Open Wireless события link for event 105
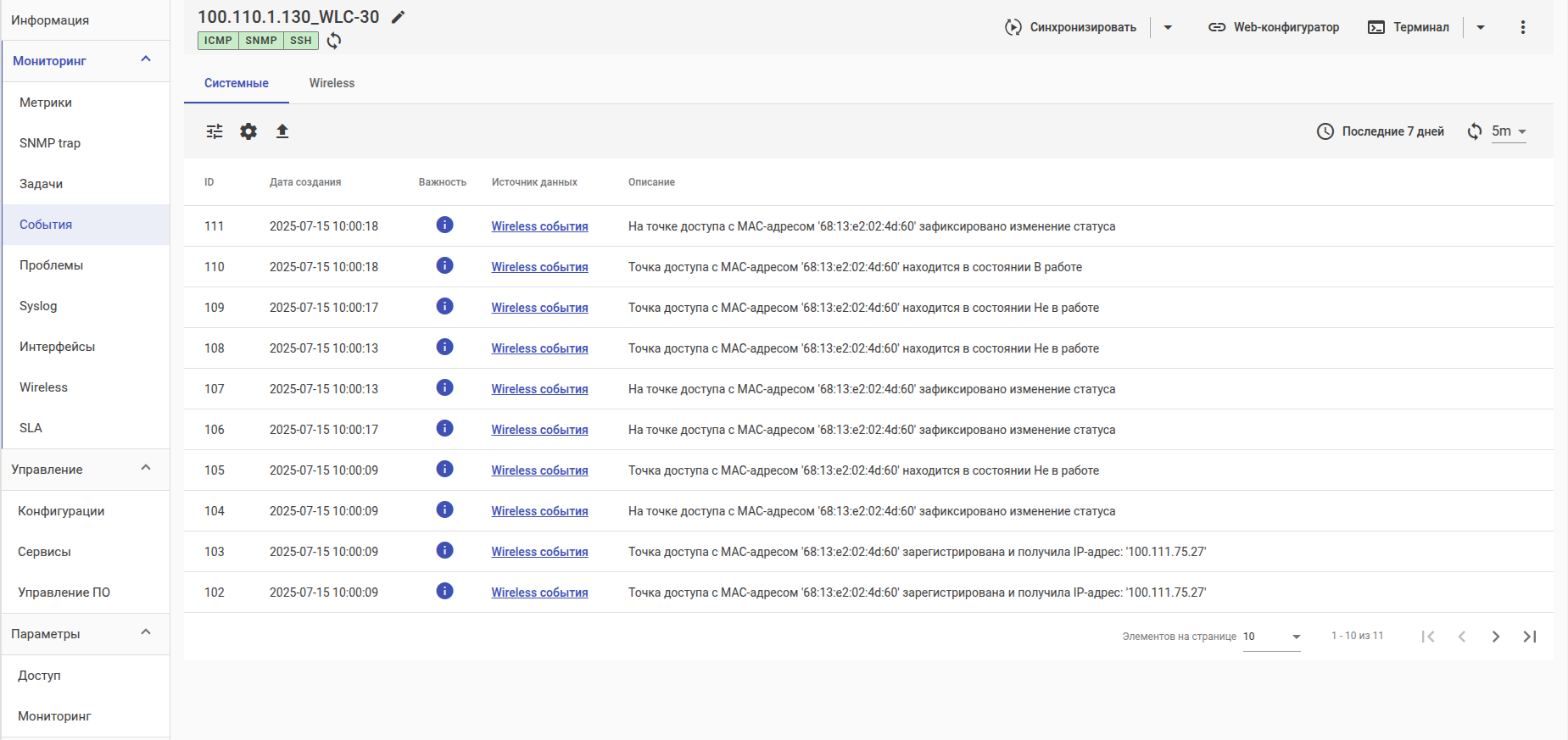 pos(539,470)
